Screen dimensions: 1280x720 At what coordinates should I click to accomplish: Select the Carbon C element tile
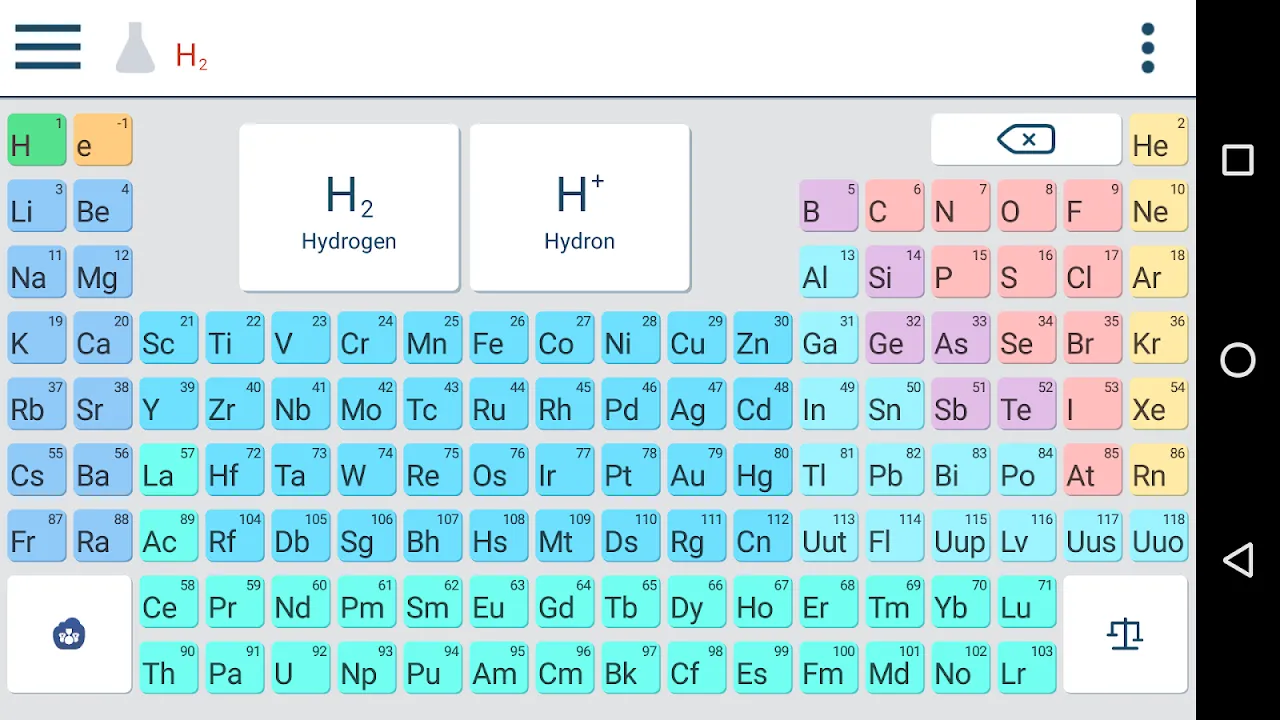point(894,206)
